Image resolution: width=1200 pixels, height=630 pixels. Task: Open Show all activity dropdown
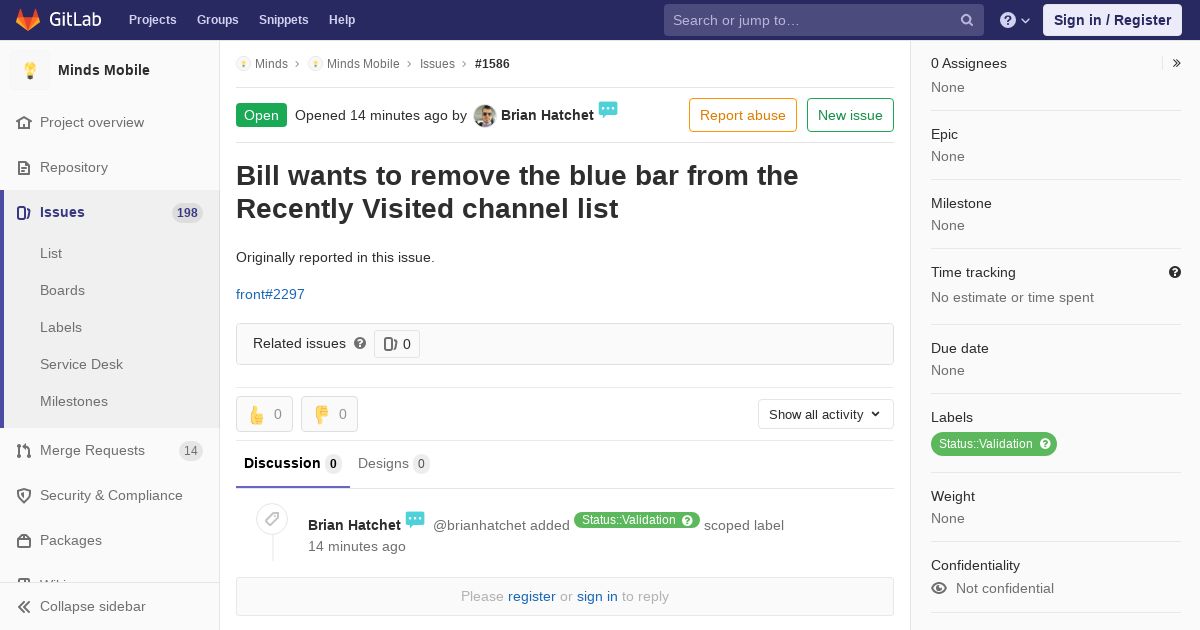pyautogui.click(x=826, y=414)
